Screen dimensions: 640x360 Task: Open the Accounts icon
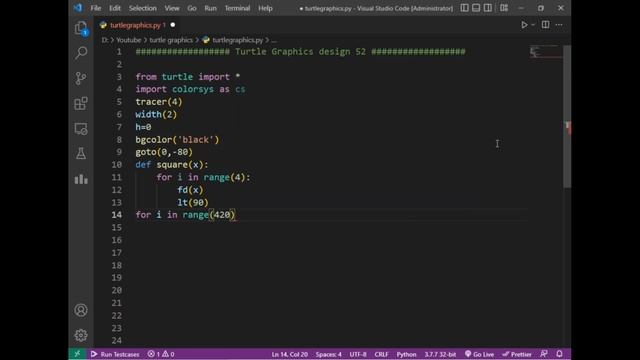tap(81, 310)
